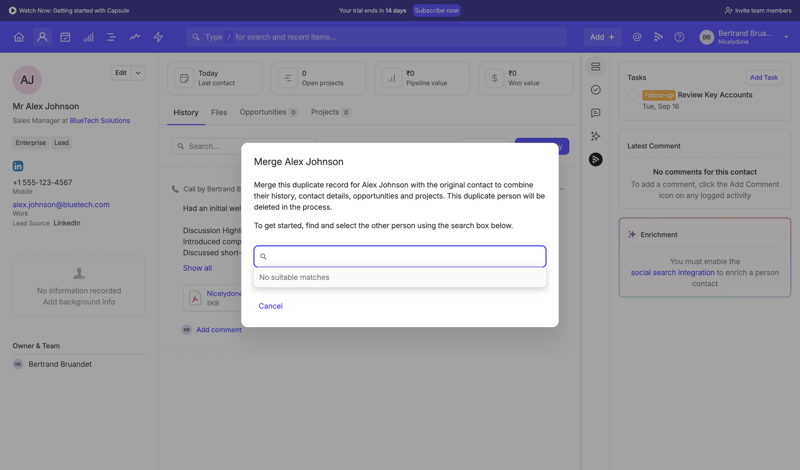This screenshot has width=800, height=470.
Task: Open the People & Organizations icon
Action: [42, 37]
